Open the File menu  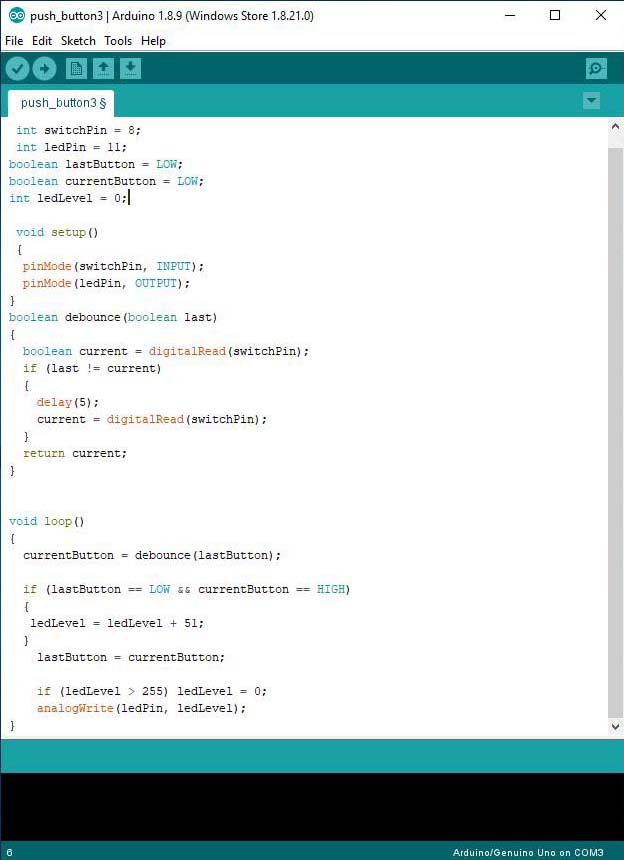pyautogui.click(x=14, y=41)
